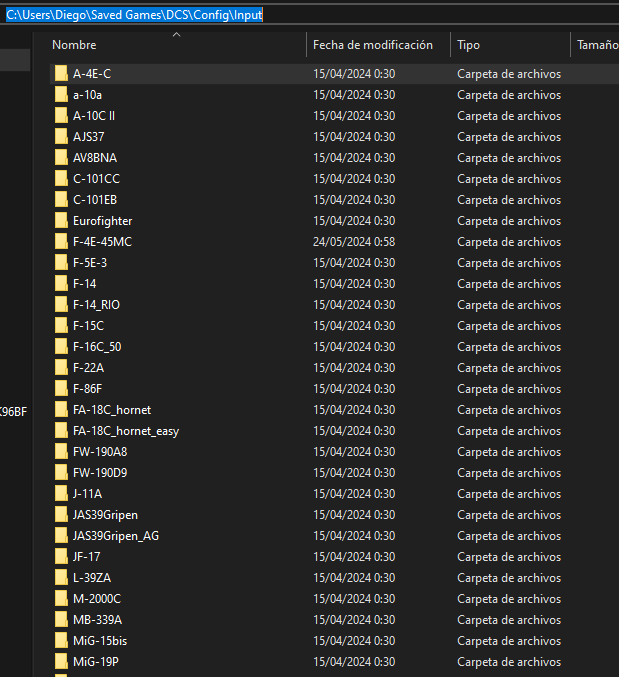The image size is (619, 677).
Task: Click the F-22A folder icon
Action: 61,368
